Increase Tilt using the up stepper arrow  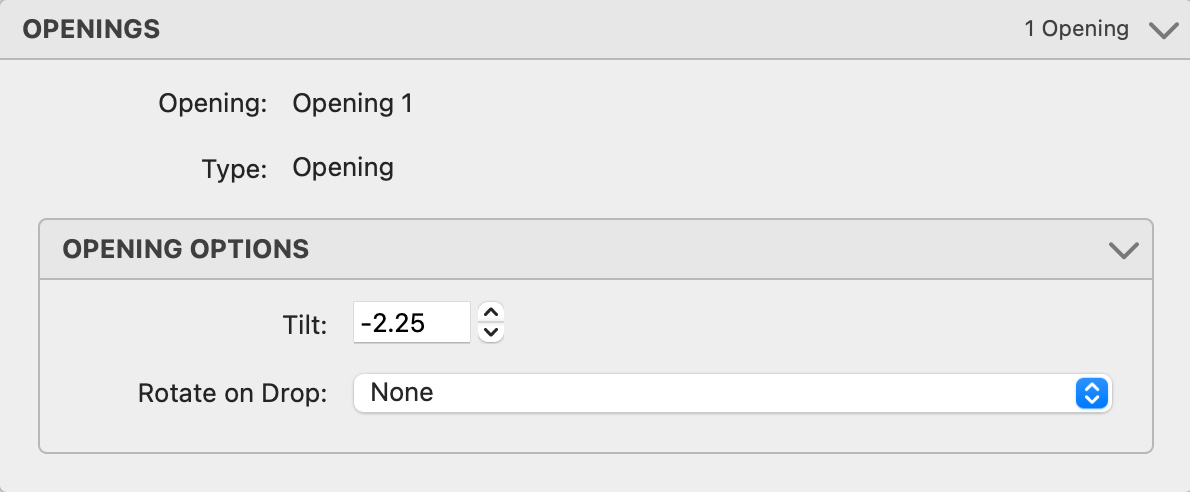pyautogui.click(x=490, y=312)
